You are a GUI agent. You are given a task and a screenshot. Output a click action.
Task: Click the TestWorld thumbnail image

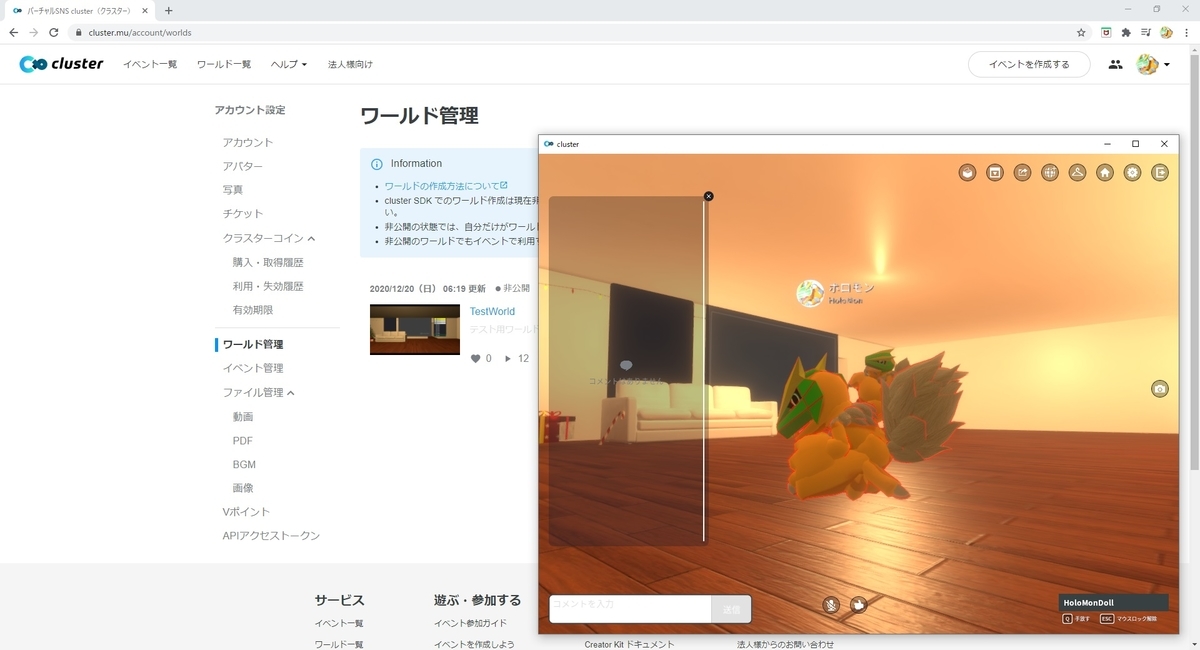[415, 329]
